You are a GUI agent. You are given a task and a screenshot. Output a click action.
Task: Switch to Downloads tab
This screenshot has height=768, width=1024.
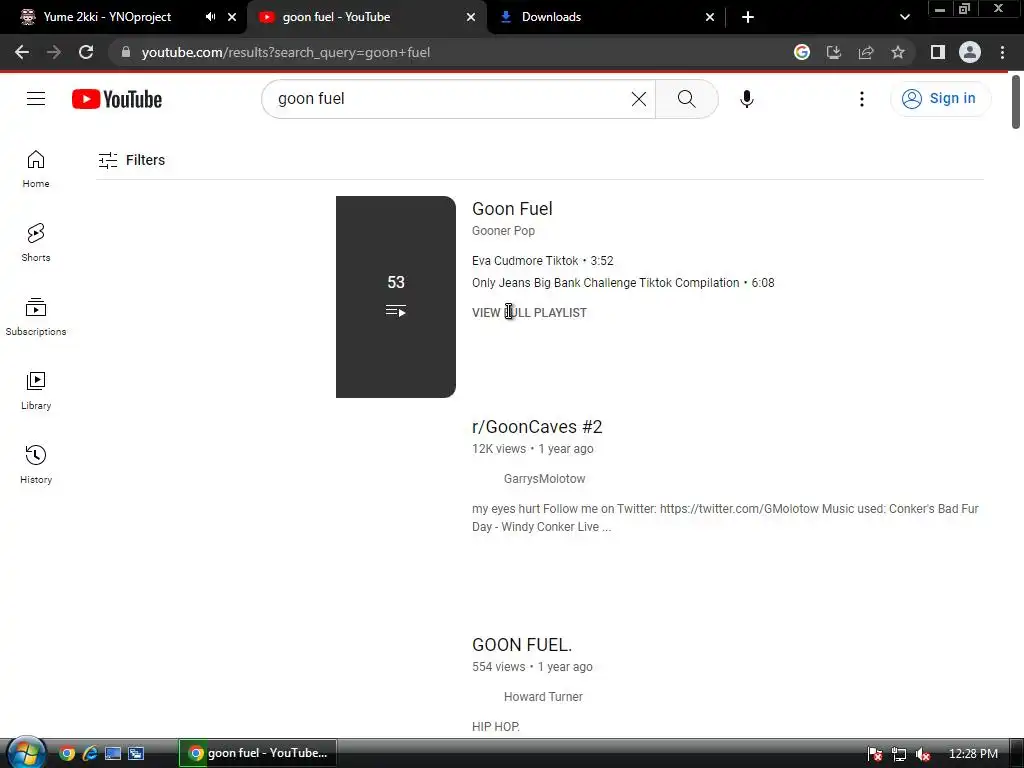pos(551,17)
